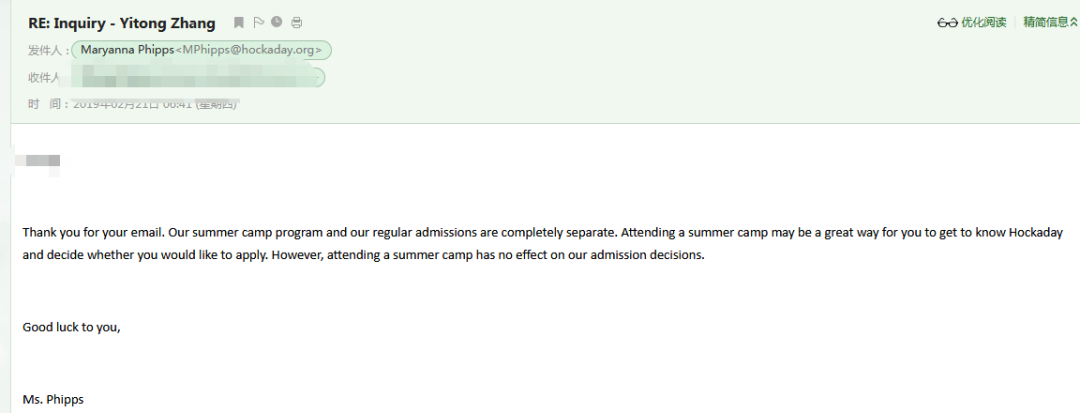This screenshot has width=1080, height=413.
Task: Set a reminder using the clock icon
Action: click(277, 22)
